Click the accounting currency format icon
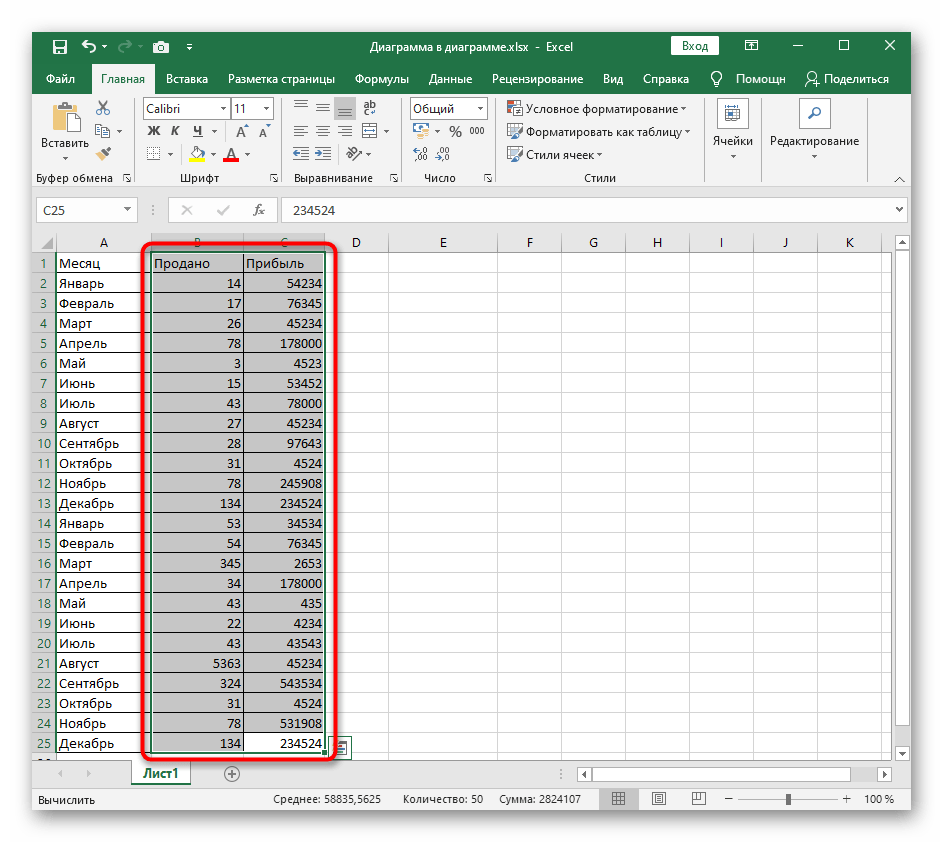The width and height of the screenshot is (943, 842). pyautogui.click(x=421, y=131)
